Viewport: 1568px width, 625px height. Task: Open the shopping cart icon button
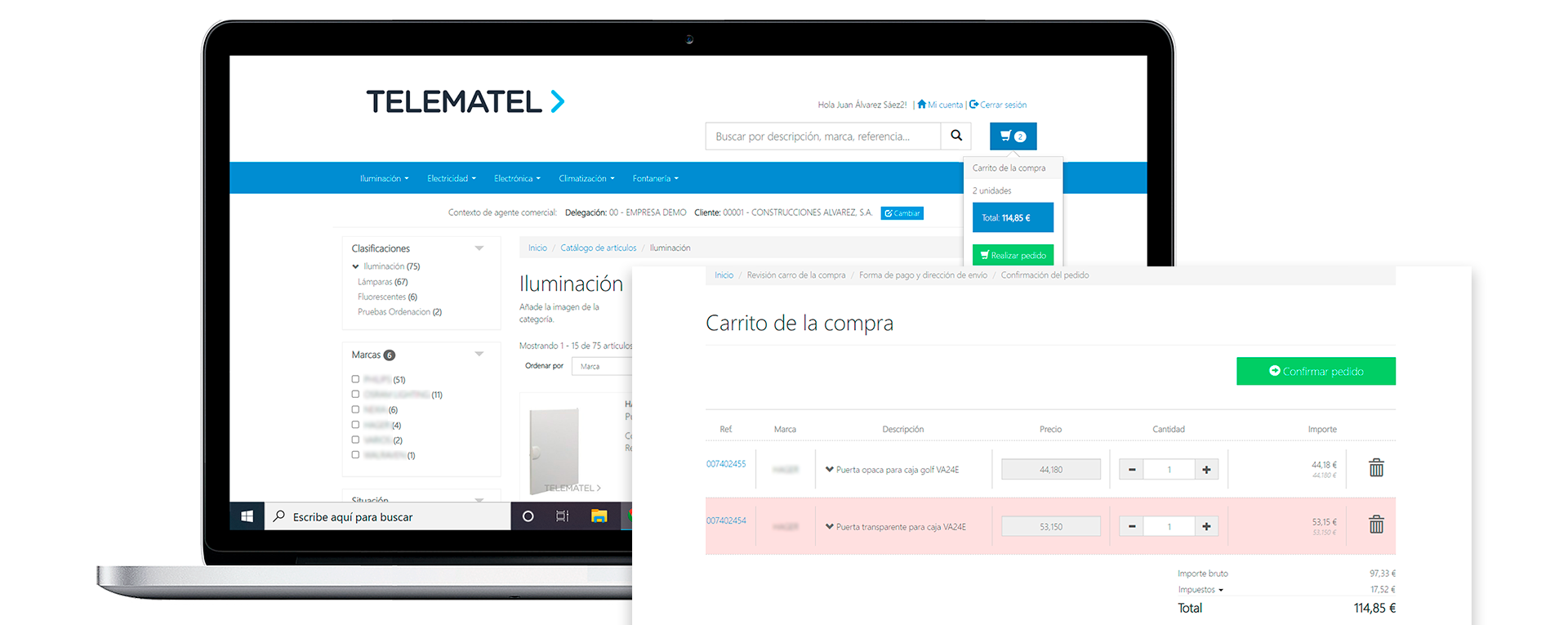[x=1013, y=136]
